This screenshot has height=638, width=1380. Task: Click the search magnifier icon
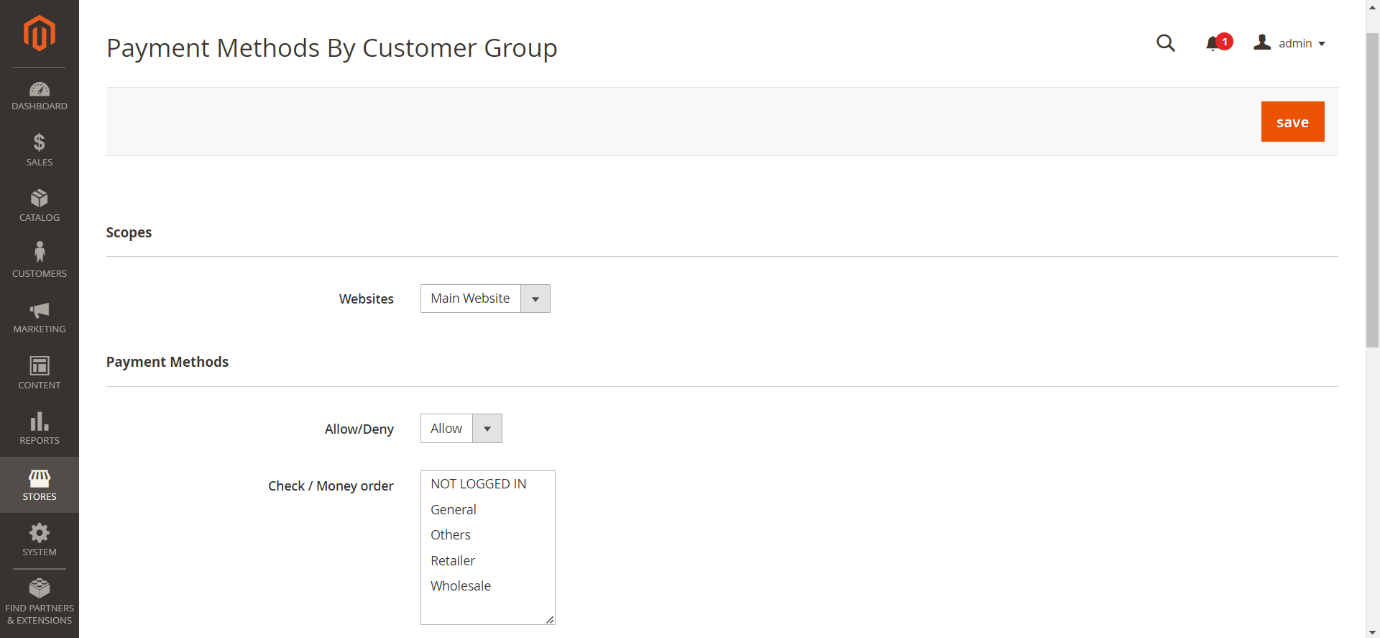[1165, 43]
